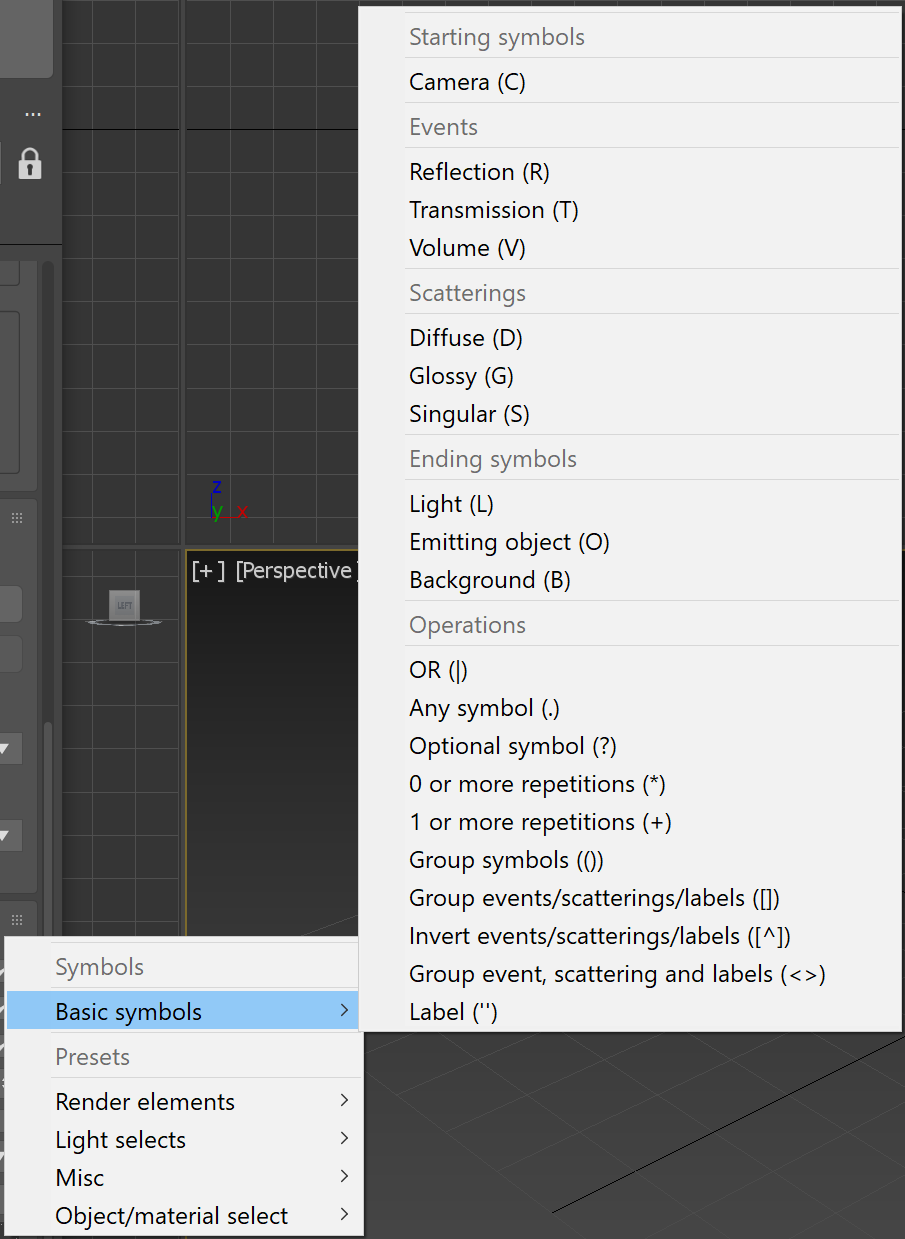Click the ellipsis overflow icon
The image size is (905, 1239).
31,113
